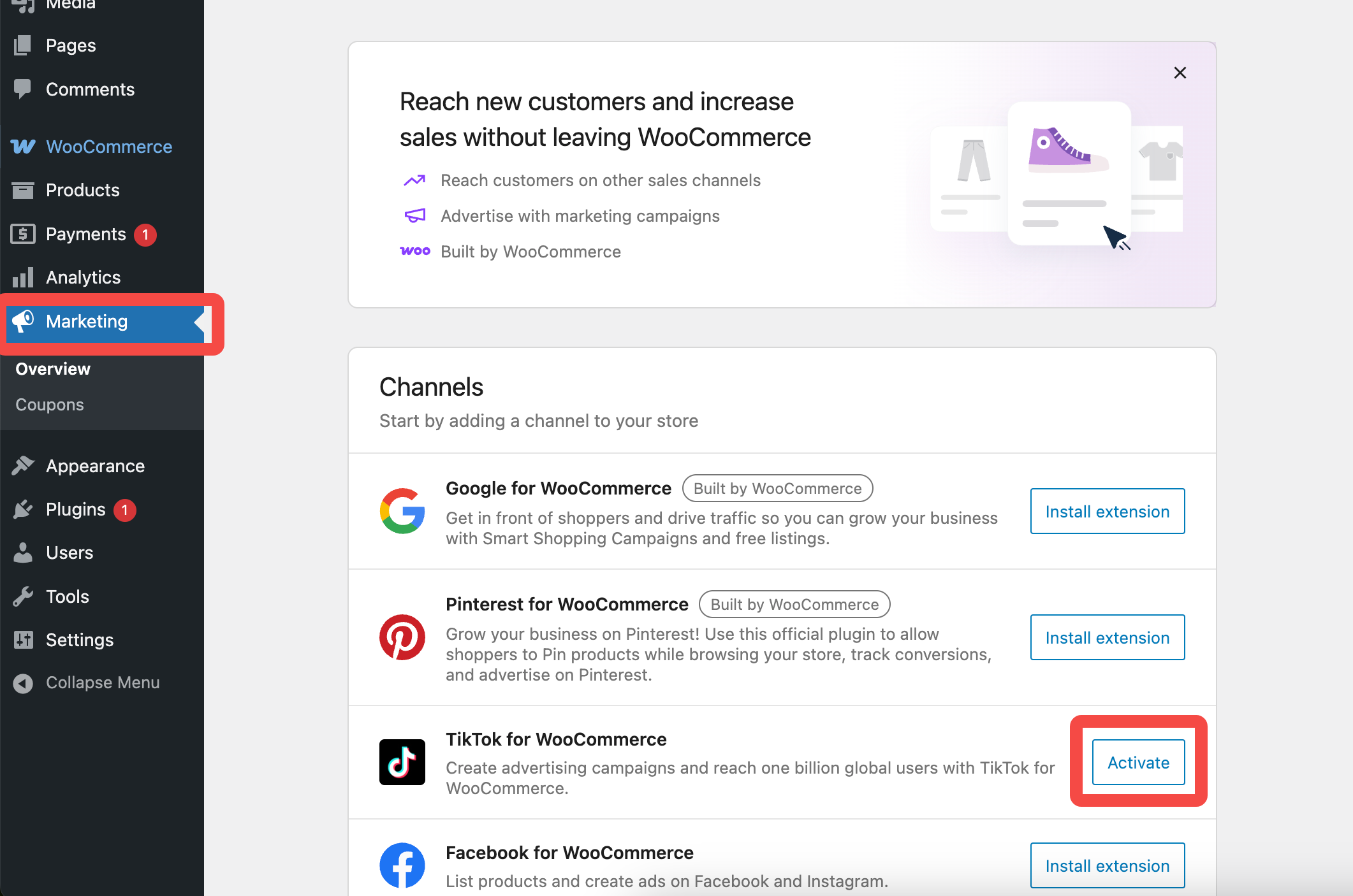Click the Tools wrench icon in sidebar
The image size is (1353, 896).
pos(23,596)
